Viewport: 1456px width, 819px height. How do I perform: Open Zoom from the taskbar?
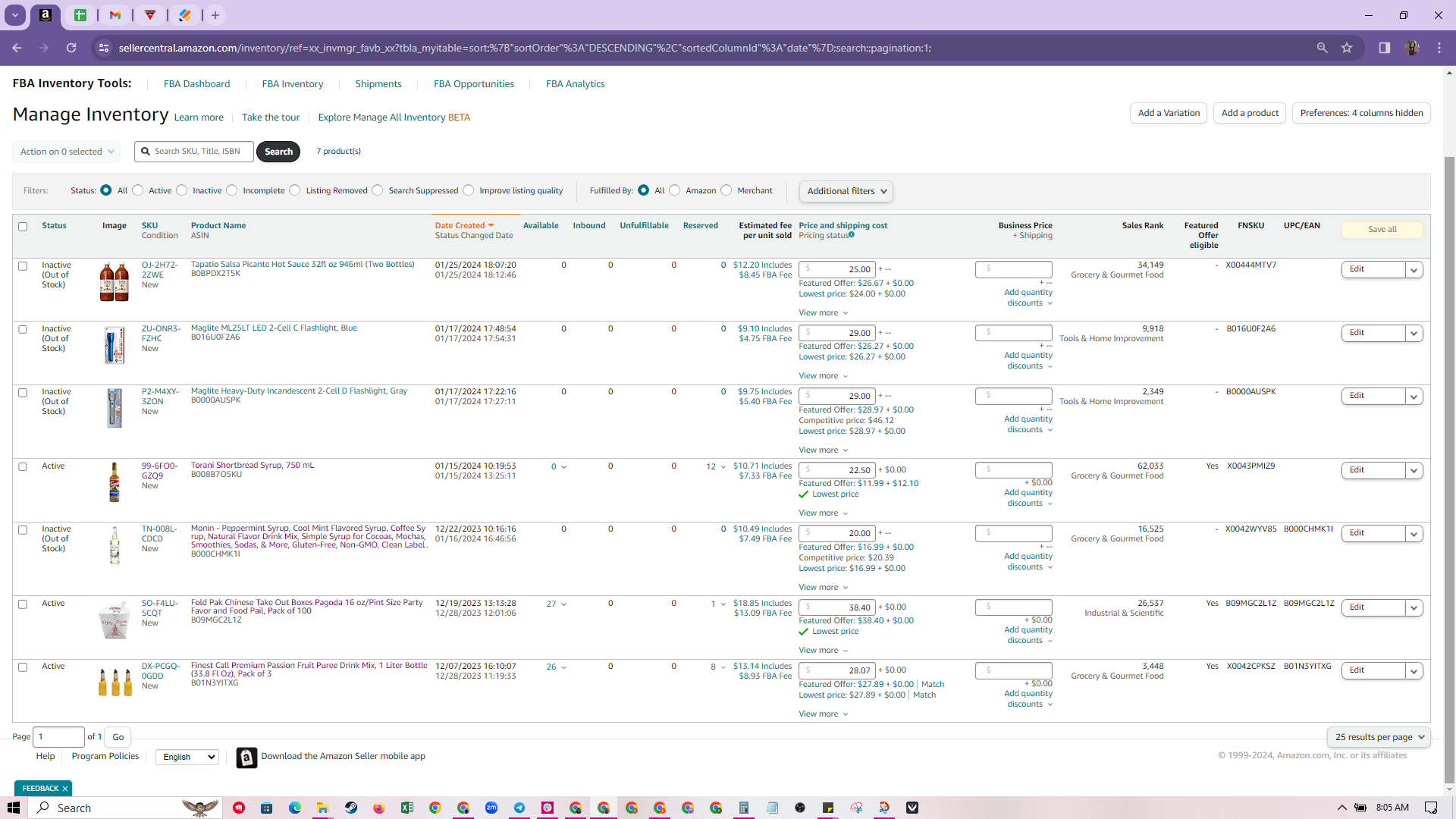(491, 808)
